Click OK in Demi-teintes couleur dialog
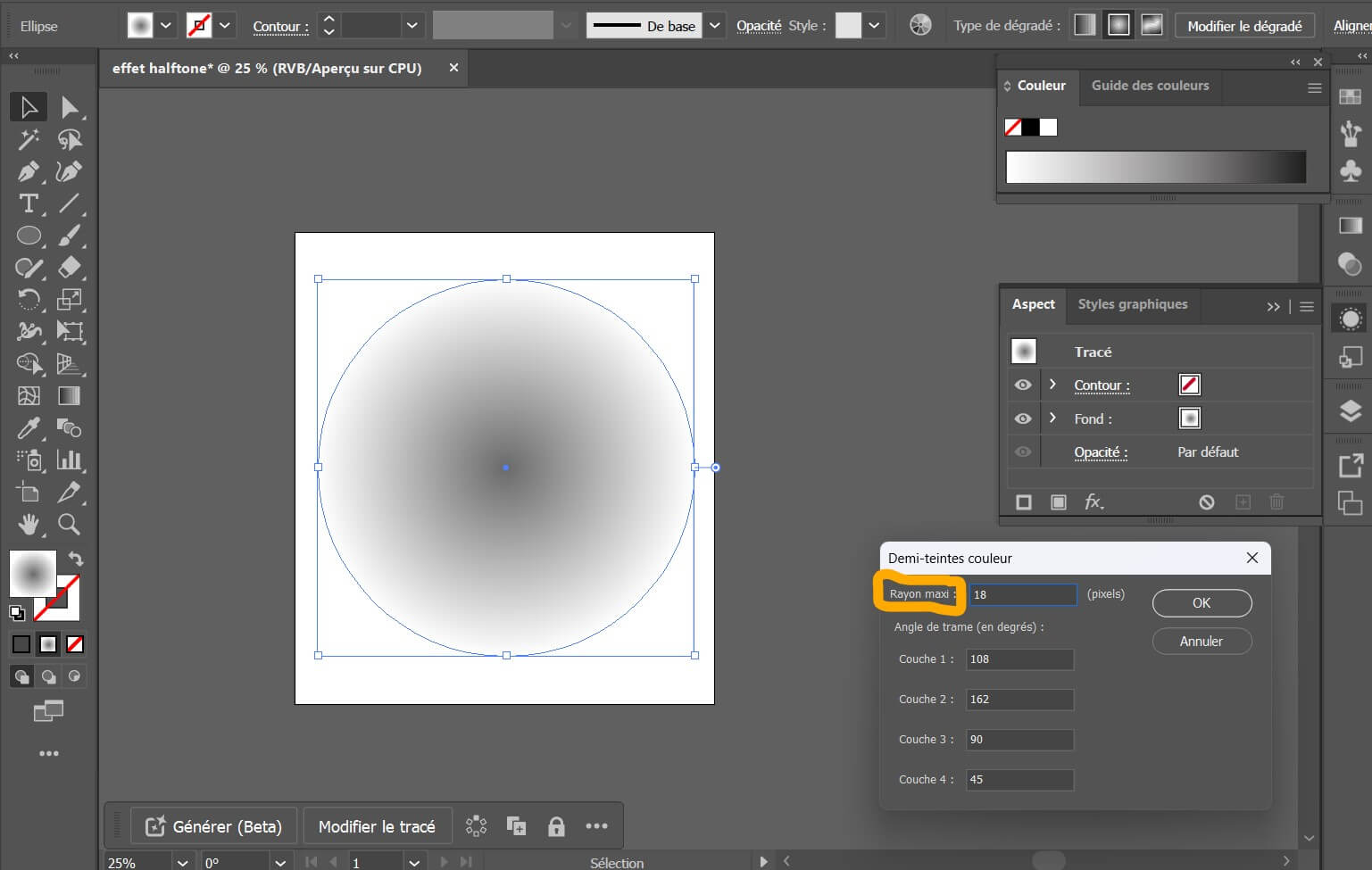This screenshot has height=870, width=1372. click(1202, 602)
